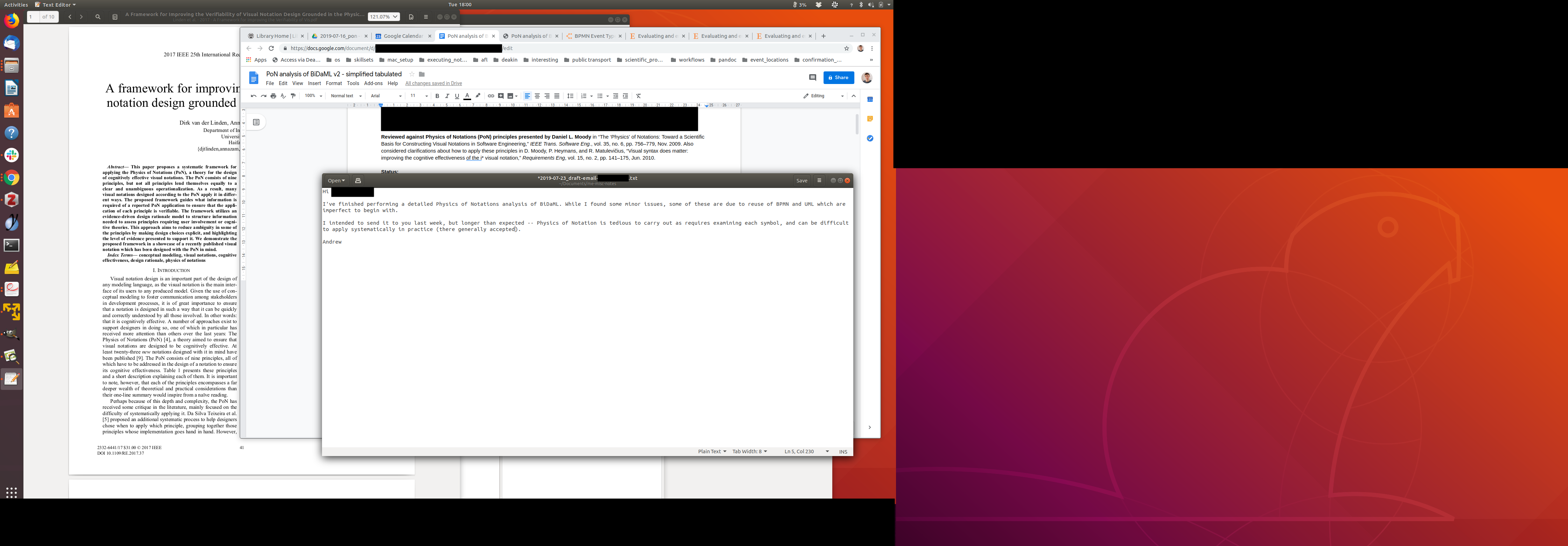This screenshot has width=1568, height=546.
Task: Open the Format menu in Docs
Action: (x=334, y=83)
